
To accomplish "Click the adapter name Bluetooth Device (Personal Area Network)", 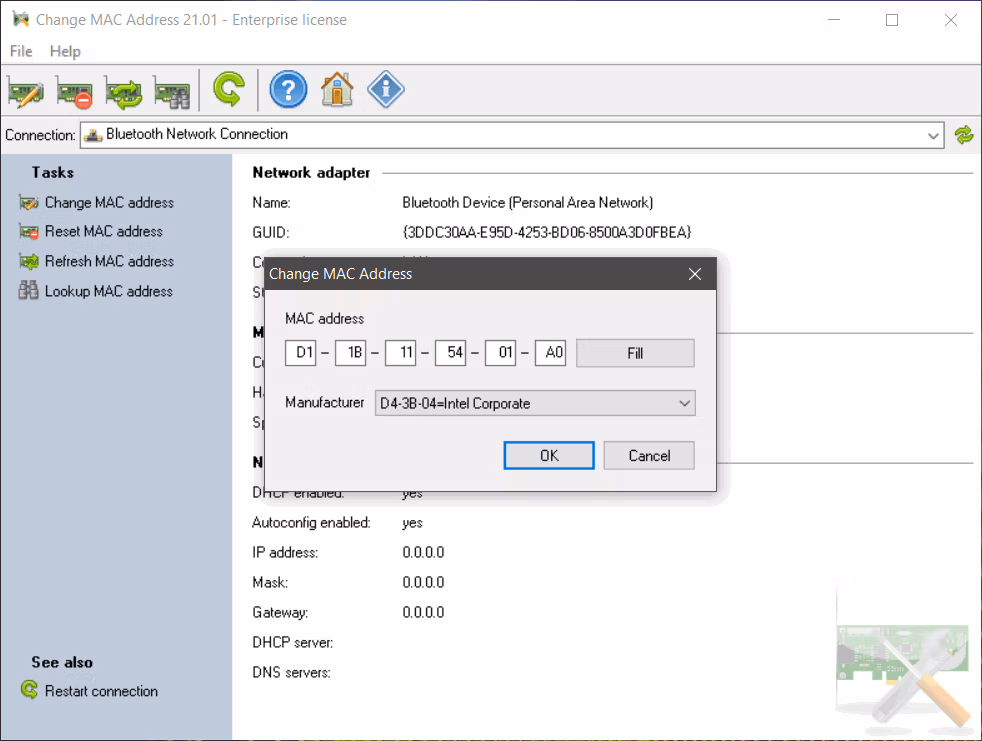I will tap(527, 202).
